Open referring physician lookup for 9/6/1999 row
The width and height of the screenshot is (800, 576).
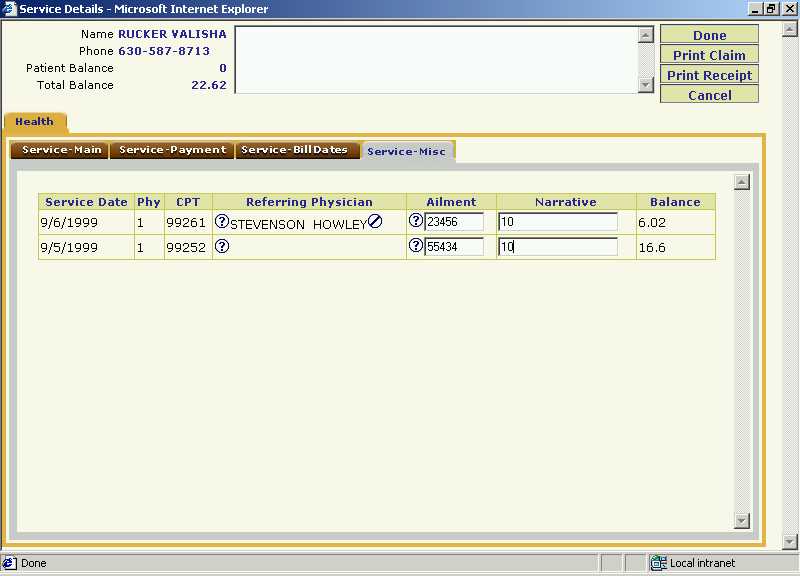tap(221, 221)
